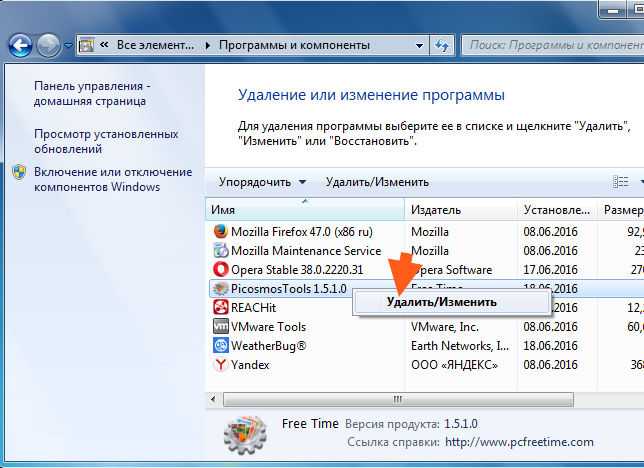Image resolution: width=644 pixels, height=468 pixels.
Task: Click the greyed Forward navigation arrow
Action: (x=48, y=45)
